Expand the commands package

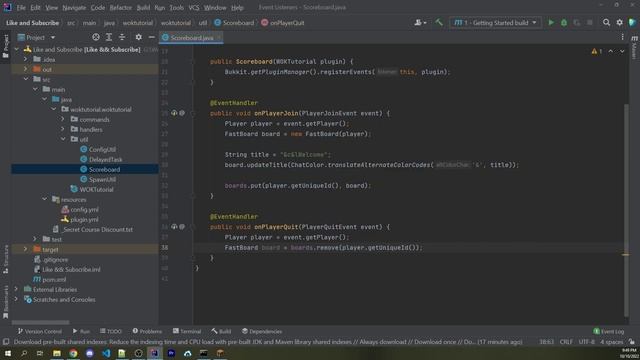(x=63, y=119)
